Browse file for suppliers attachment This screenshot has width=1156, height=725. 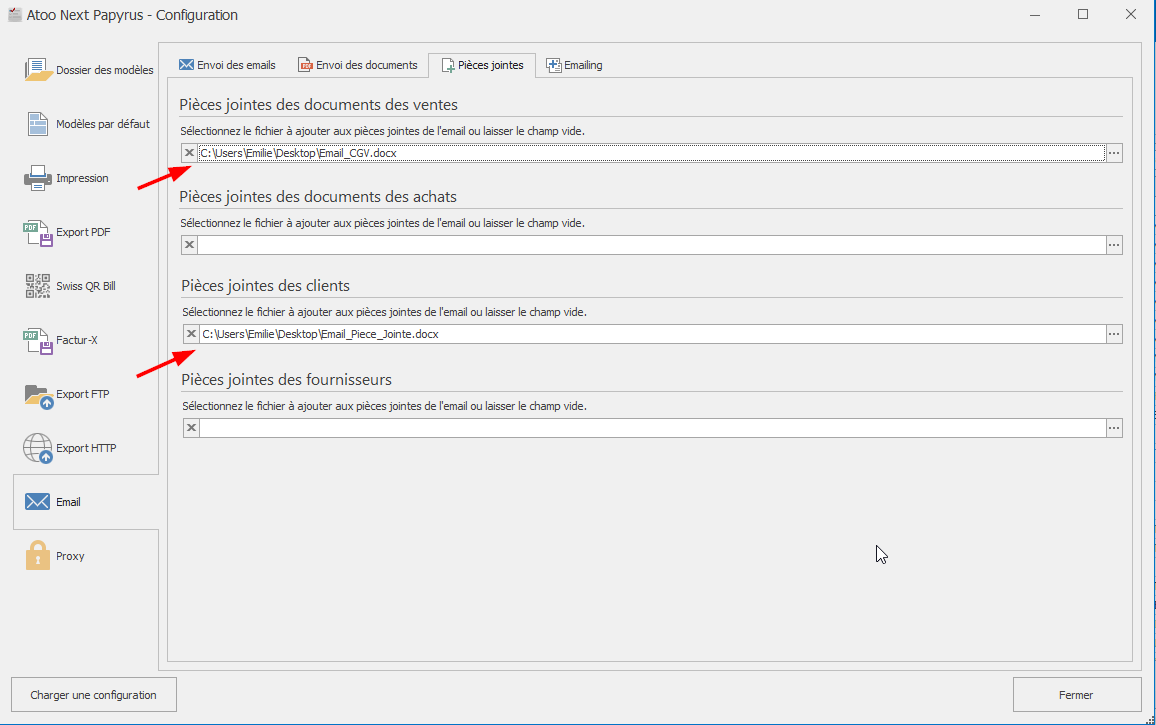click(1114, 428)
